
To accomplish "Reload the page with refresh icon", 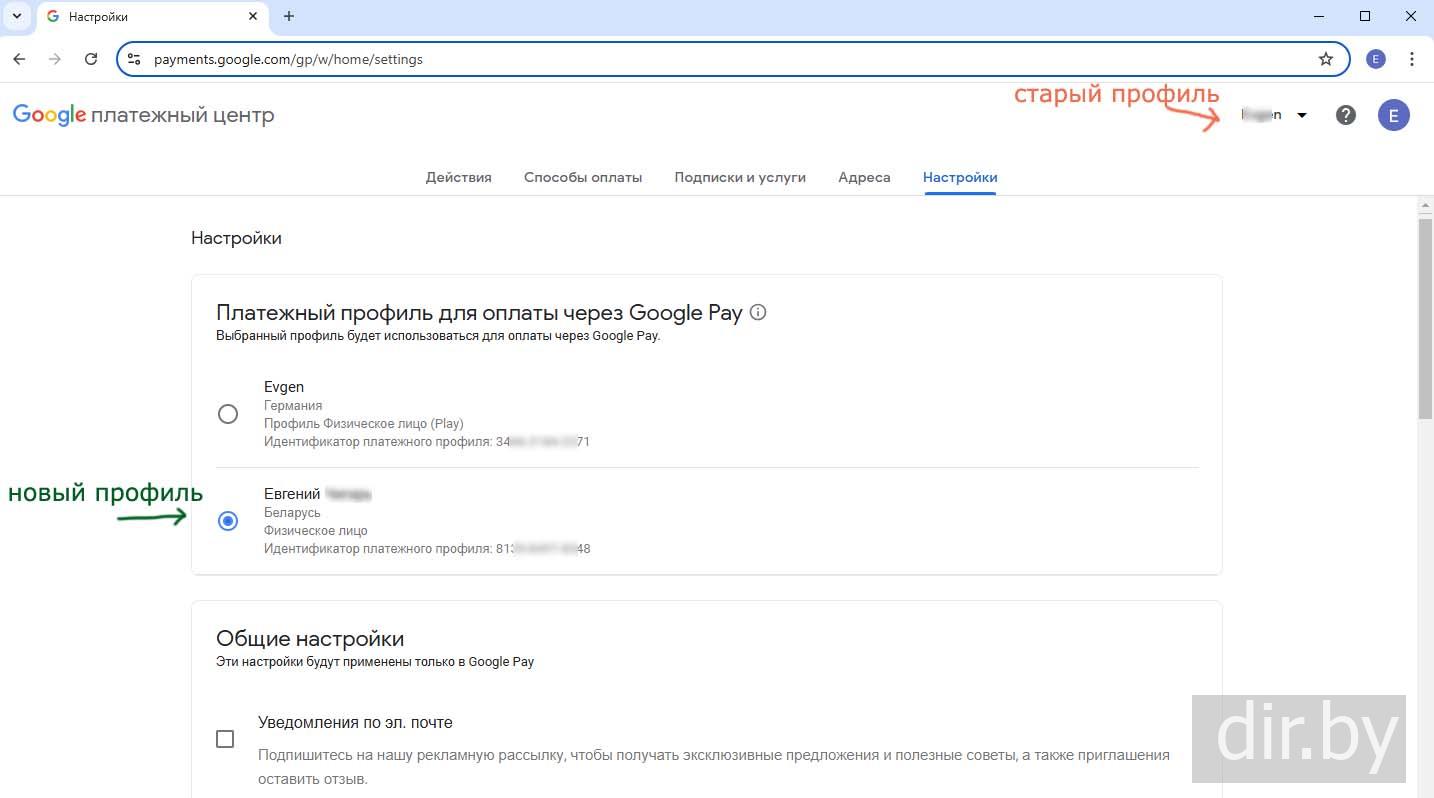I will (91, 59).
